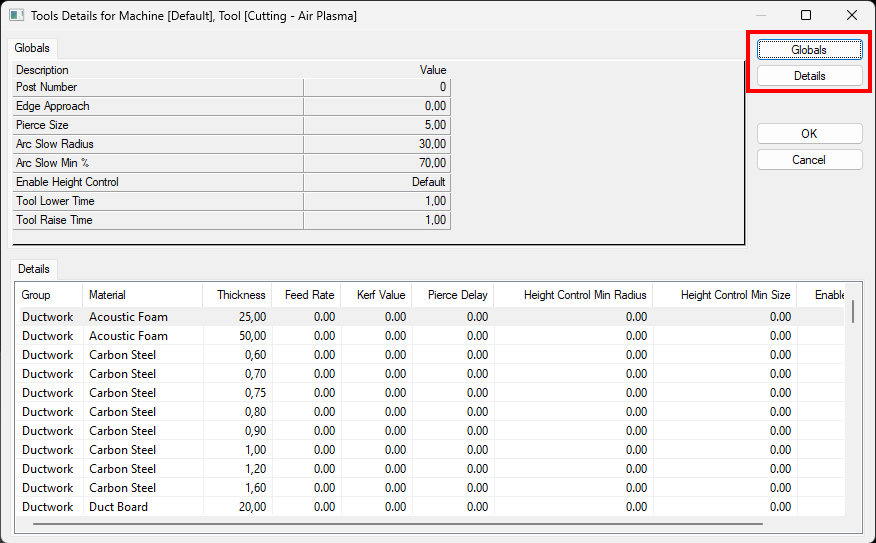
Task: Select the Carbon Steel 1,00 row
Action: [x=432, y=450]
